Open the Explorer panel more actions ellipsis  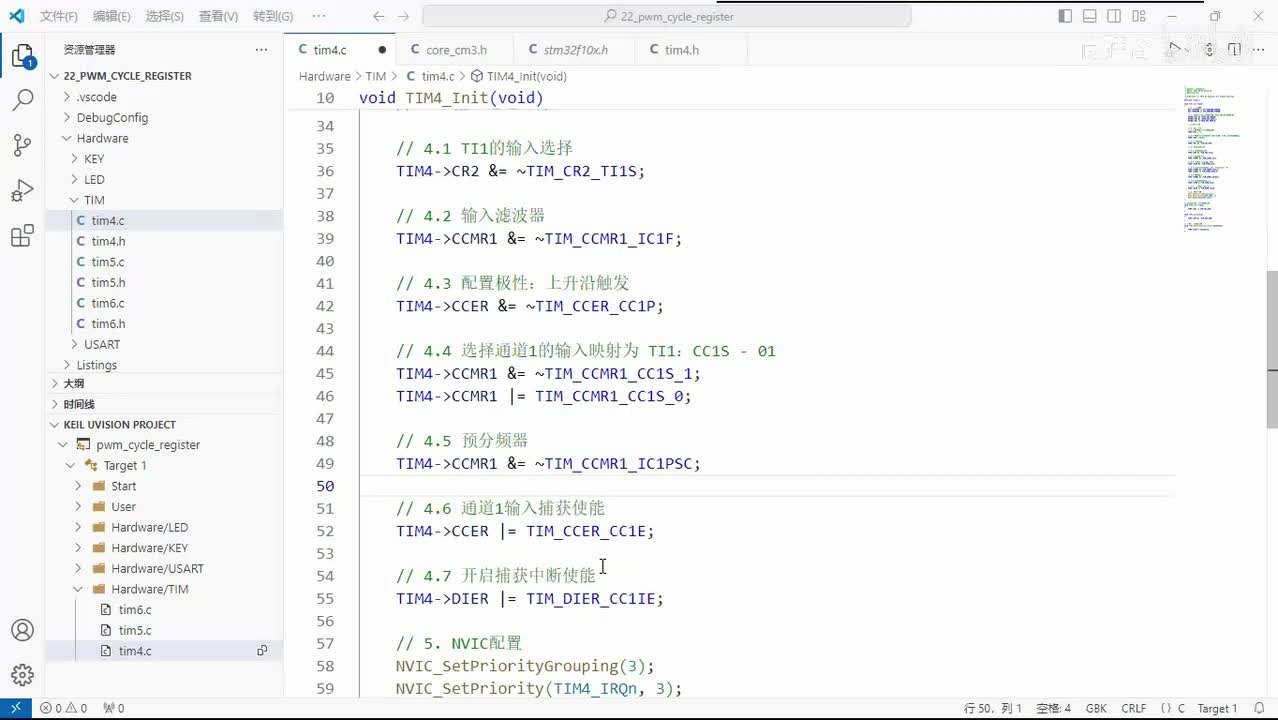click(261, 49)
